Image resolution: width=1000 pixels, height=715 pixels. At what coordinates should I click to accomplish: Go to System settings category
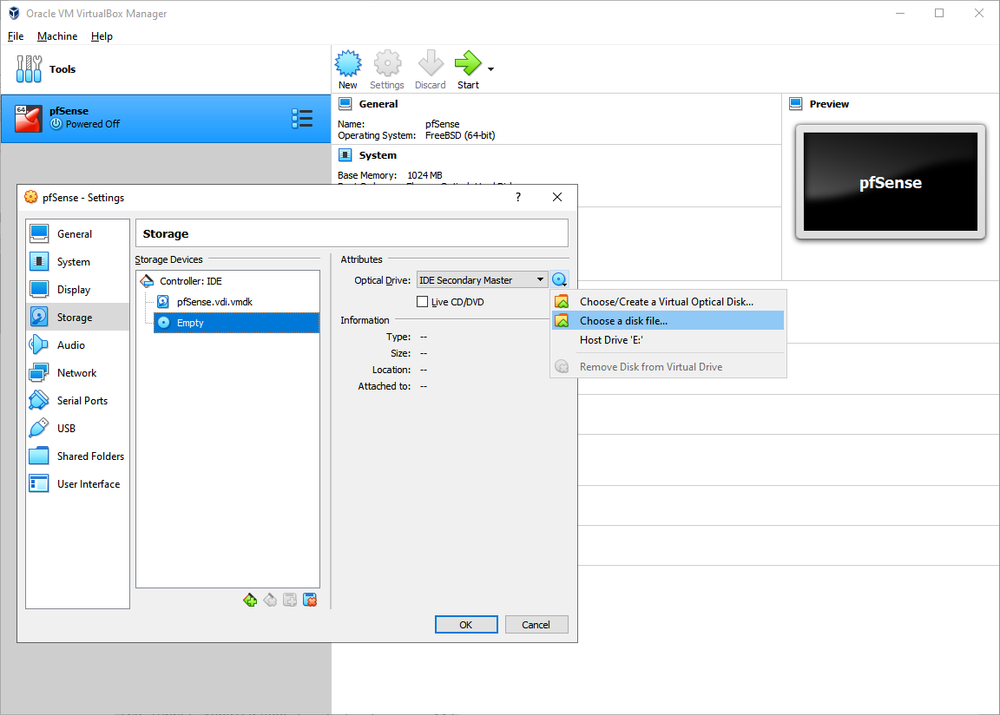pos(77,262)
